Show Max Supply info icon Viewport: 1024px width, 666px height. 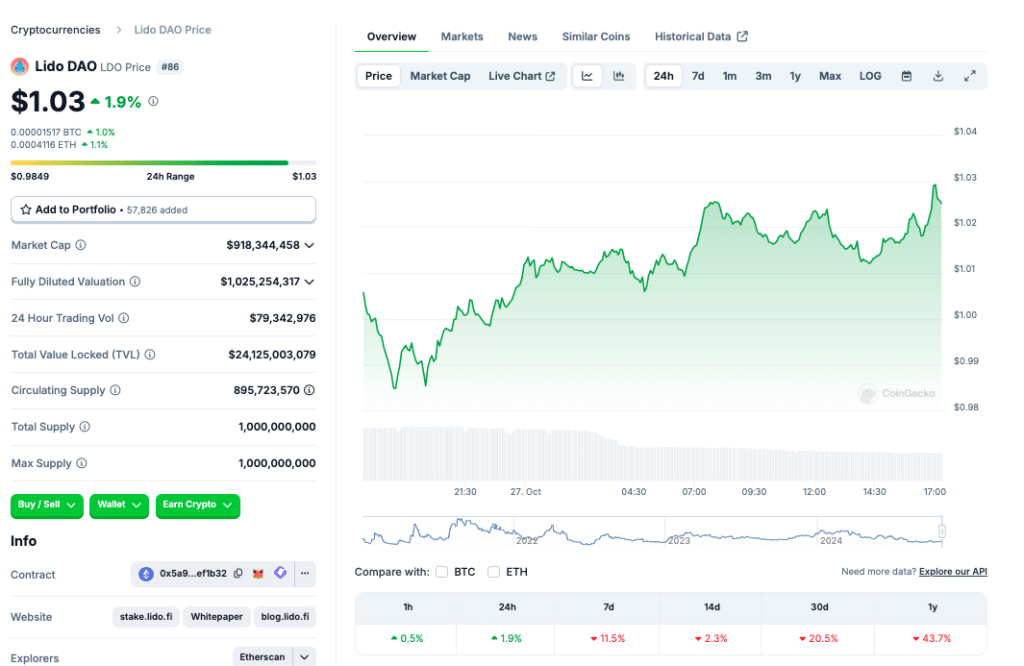82,463
